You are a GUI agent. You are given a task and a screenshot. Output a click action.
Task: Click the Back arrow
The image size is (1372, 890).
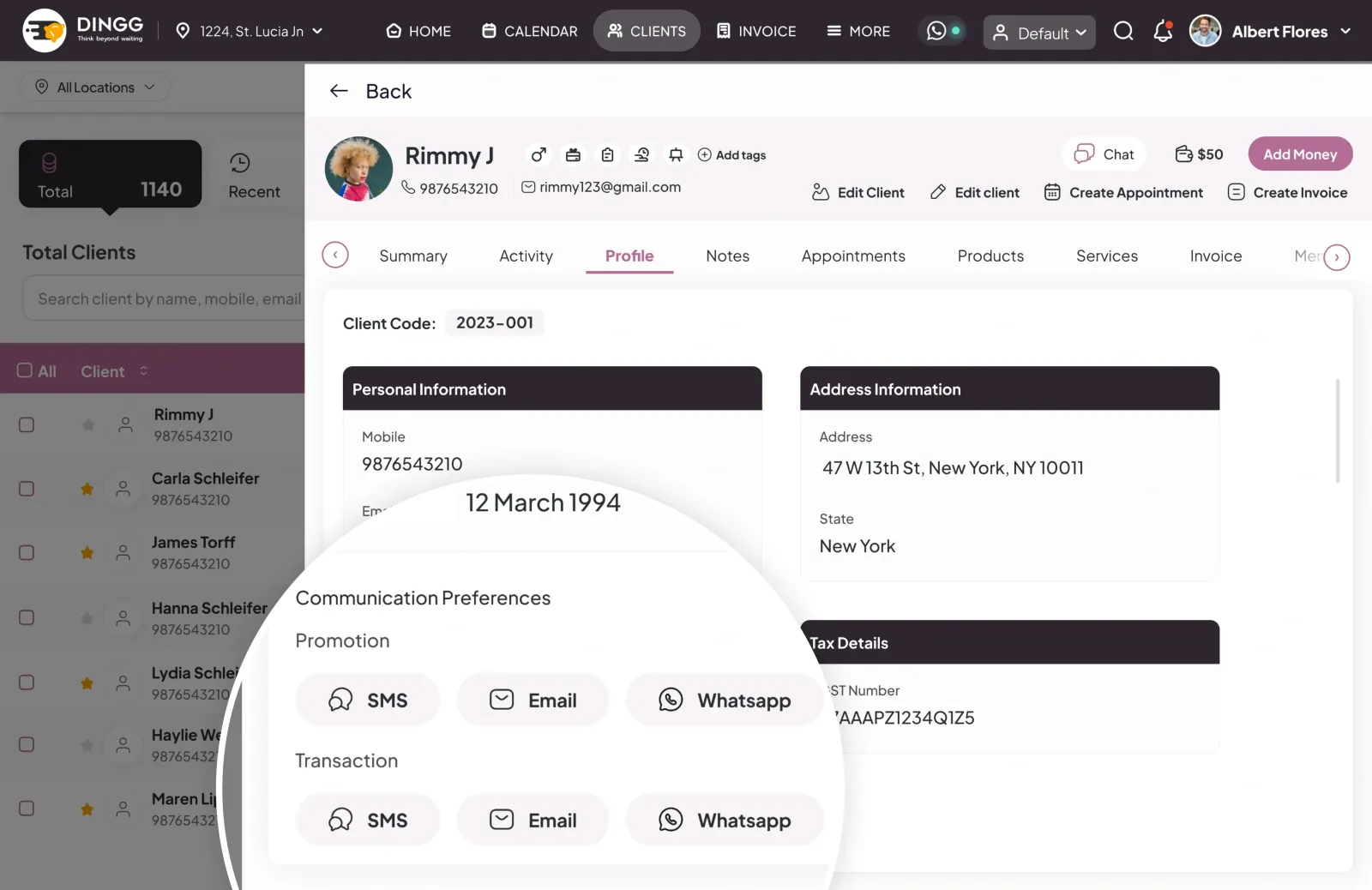tap(339, 91)
